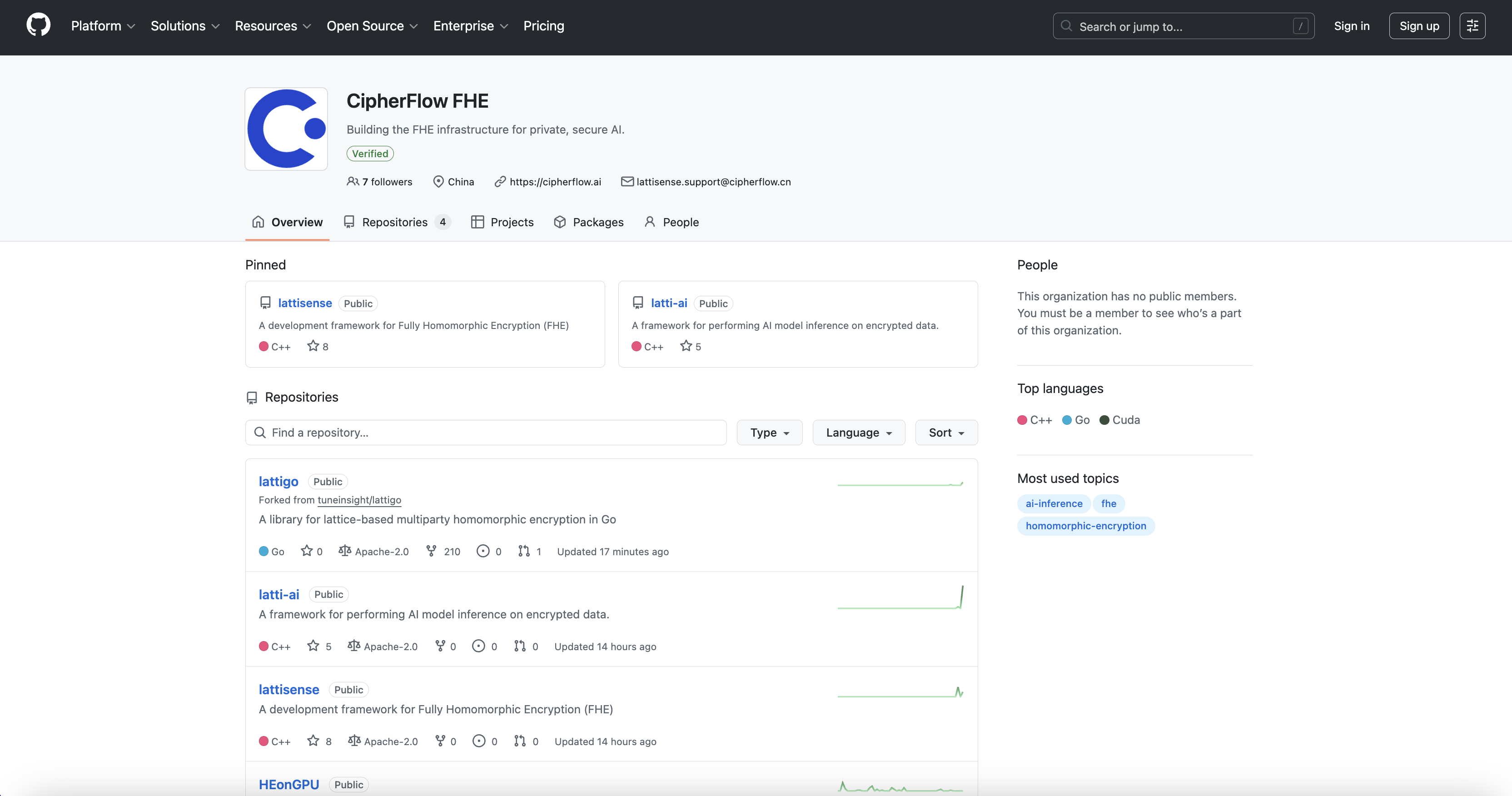Open the appearance settings icon button

[1472, 26]
